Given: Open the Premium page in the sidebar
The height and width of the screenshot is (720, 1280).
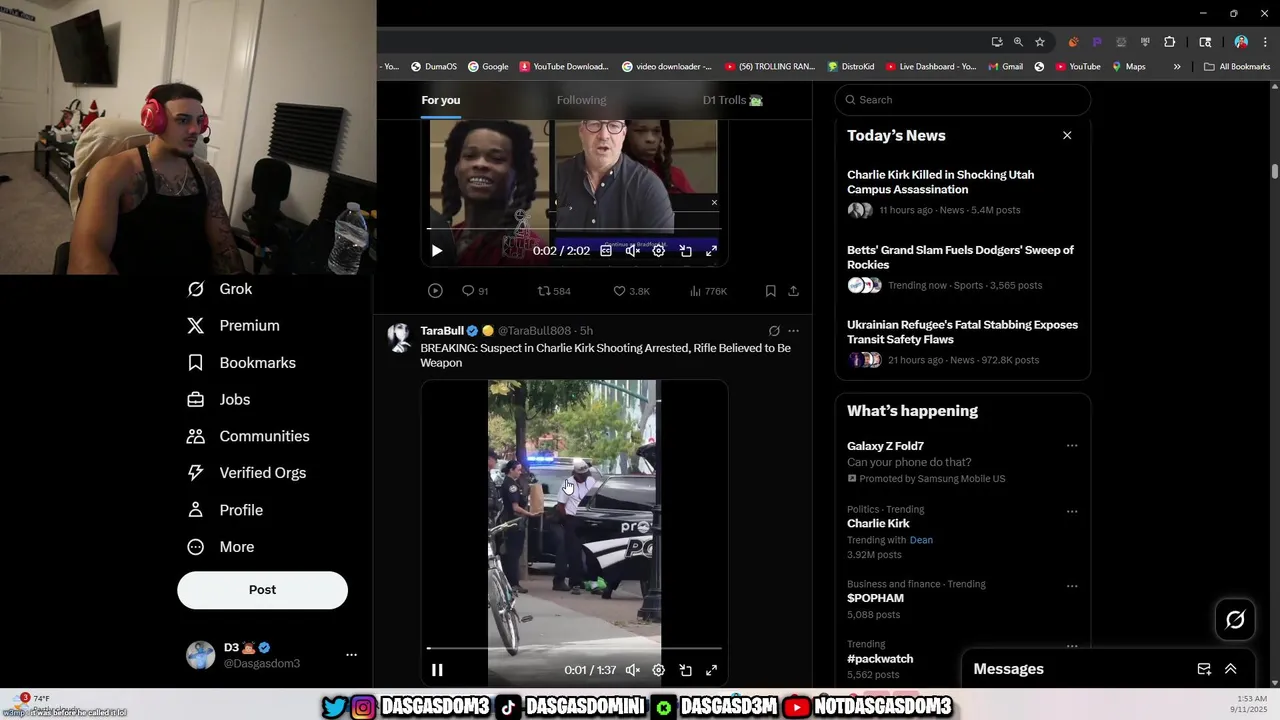Looking at the screenshot, I should 234,326.
